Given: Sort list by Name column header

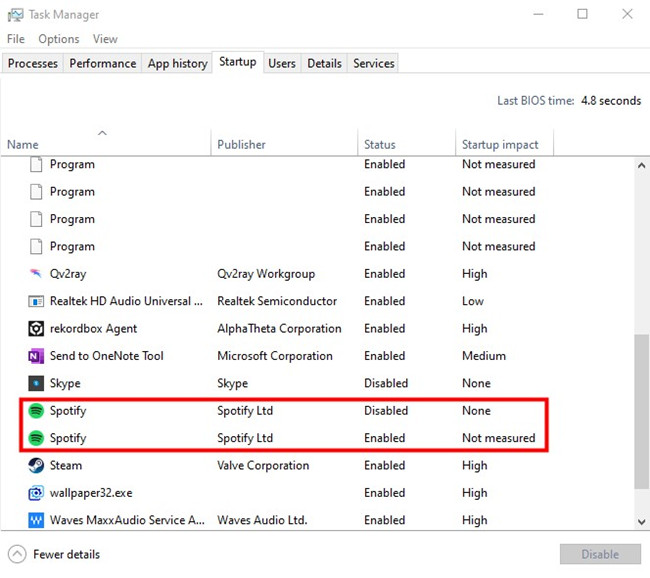Looking at the screenshot, I should (x=106, y=144).
